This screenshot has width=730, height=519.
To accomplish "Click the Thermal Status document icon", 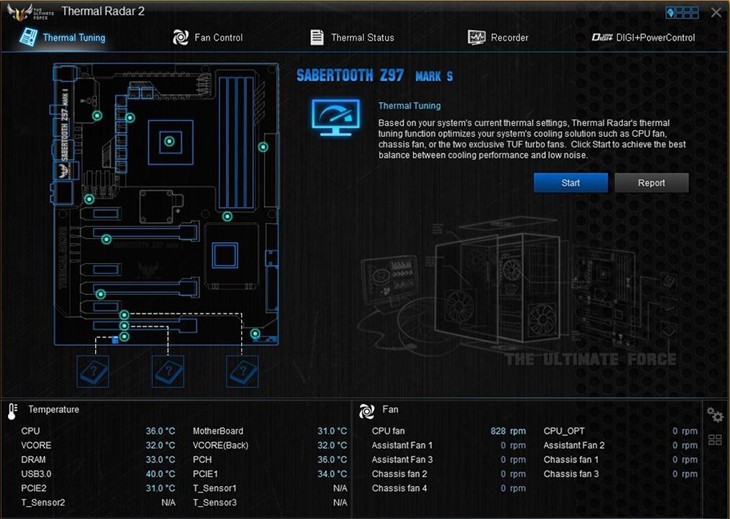I will click(317, 37).
